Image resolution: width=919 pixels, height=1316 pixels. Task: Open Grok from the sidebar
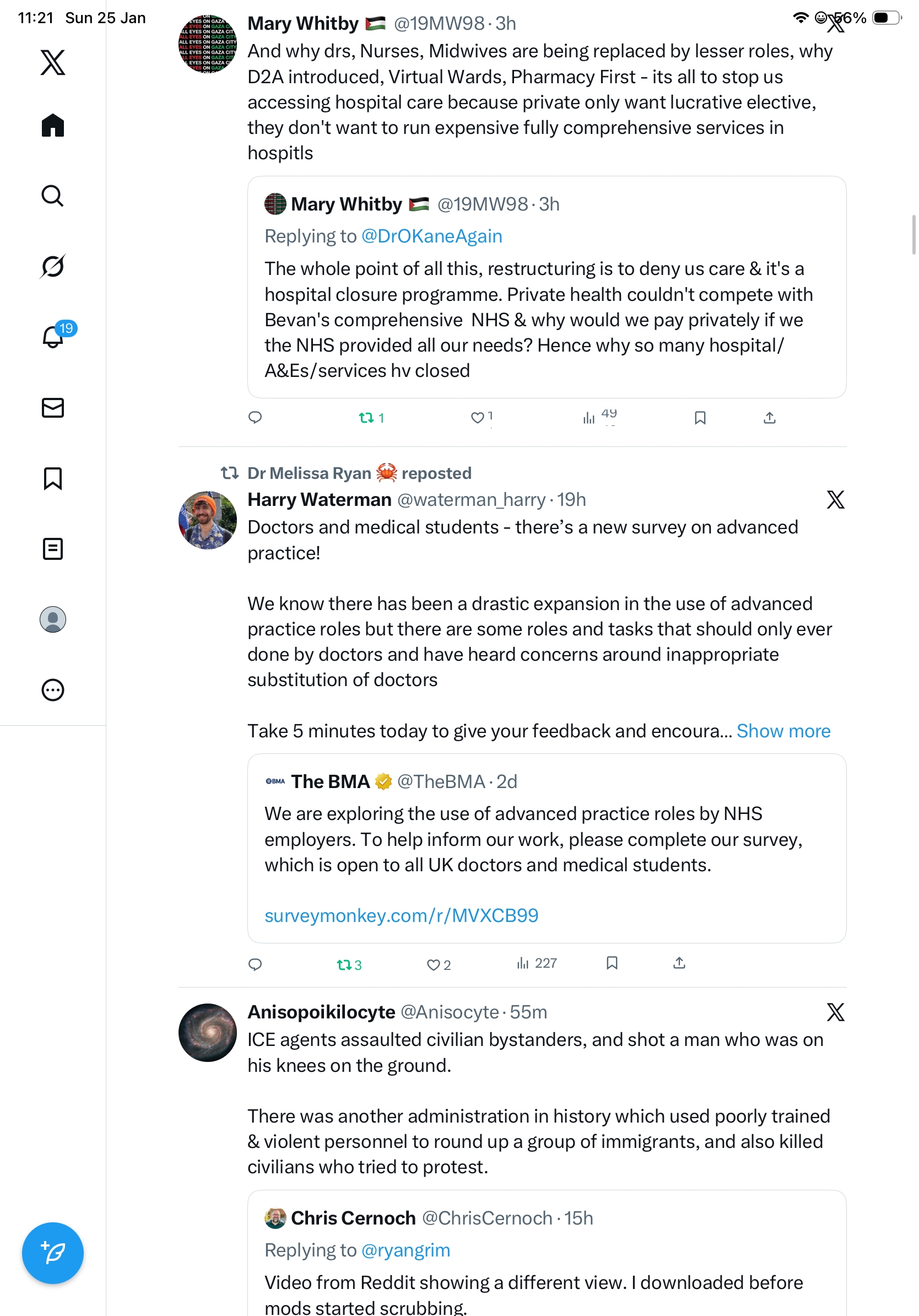click(x=53, y=267)
